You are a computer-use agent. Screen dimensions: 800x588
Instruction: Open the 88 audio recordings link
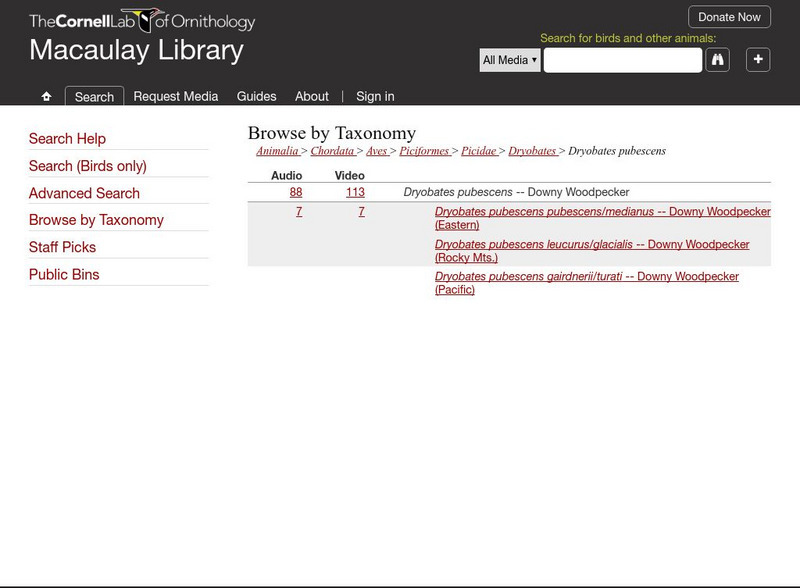coord(296,192)
